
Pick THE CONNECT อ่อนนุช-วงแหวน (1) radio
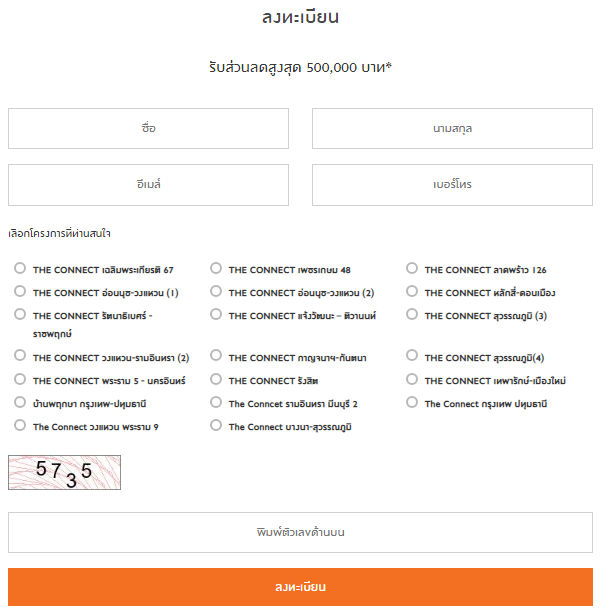20,292
